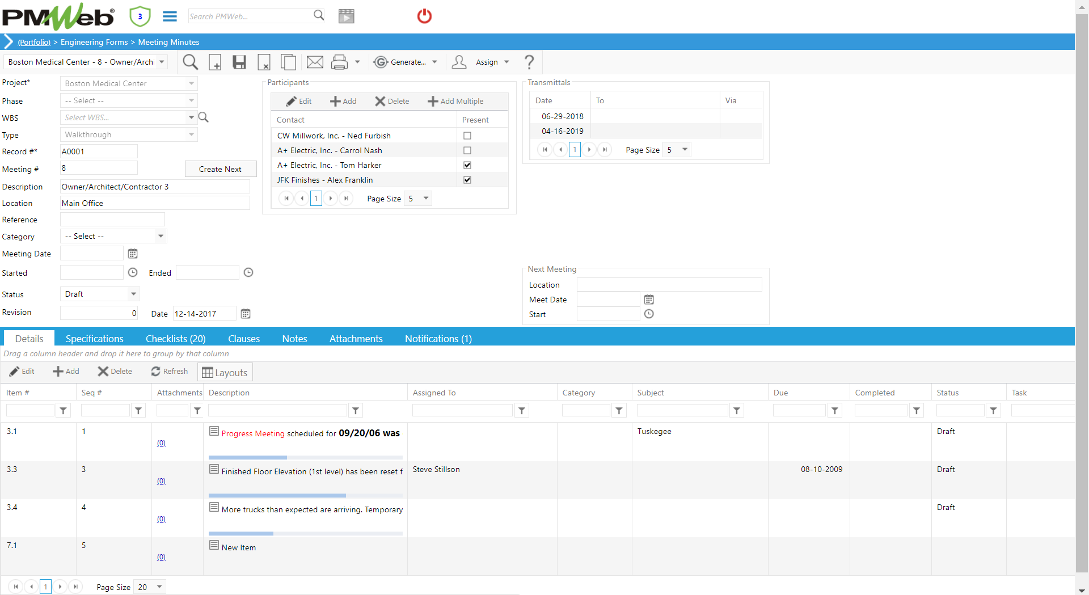Print using the printer icon
This screenshot has width=1089, height=595.
(340, 62)
